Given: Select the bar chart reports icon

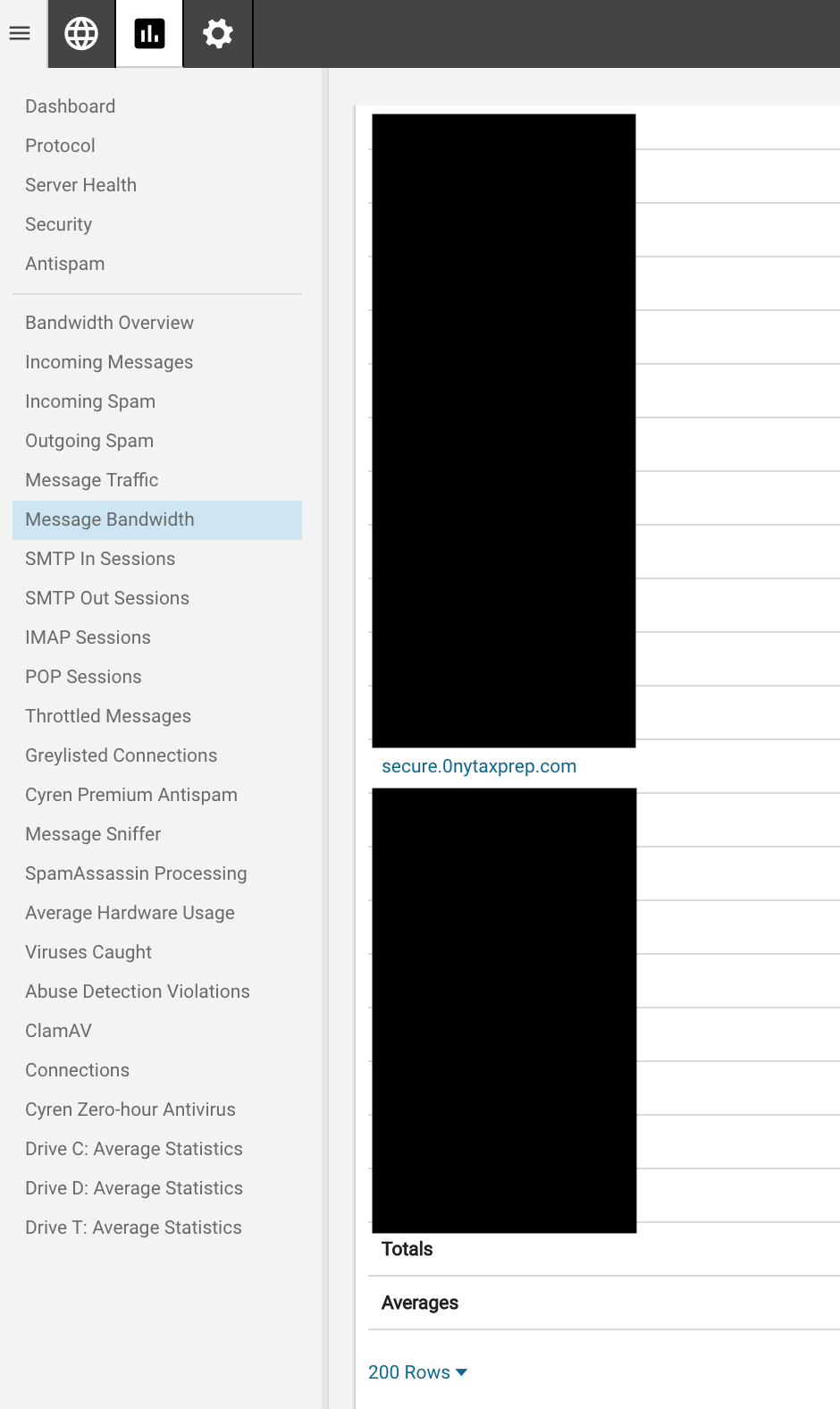Looking at the screenshot, I should (x=149, y=34).
